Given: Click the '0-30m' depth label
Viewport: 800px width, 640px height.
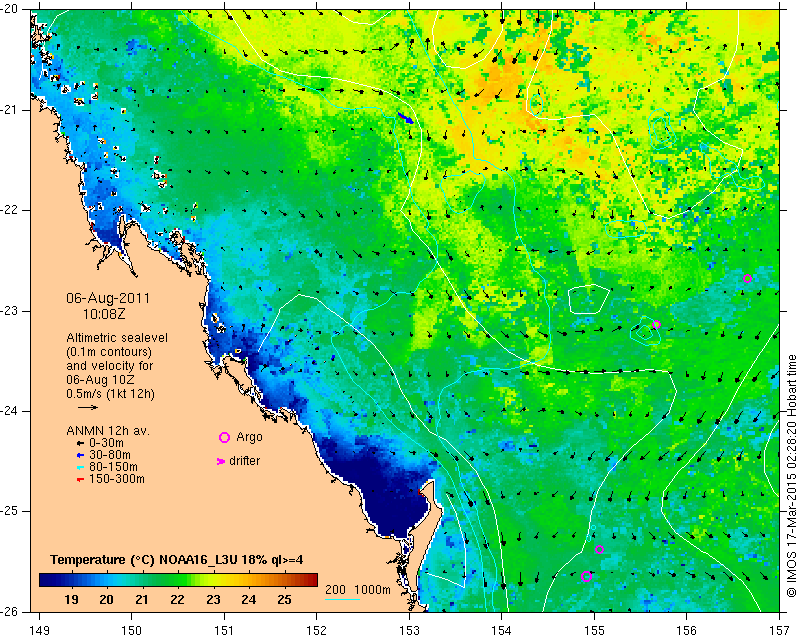Looking at the screenshot, I should (106, 444).
